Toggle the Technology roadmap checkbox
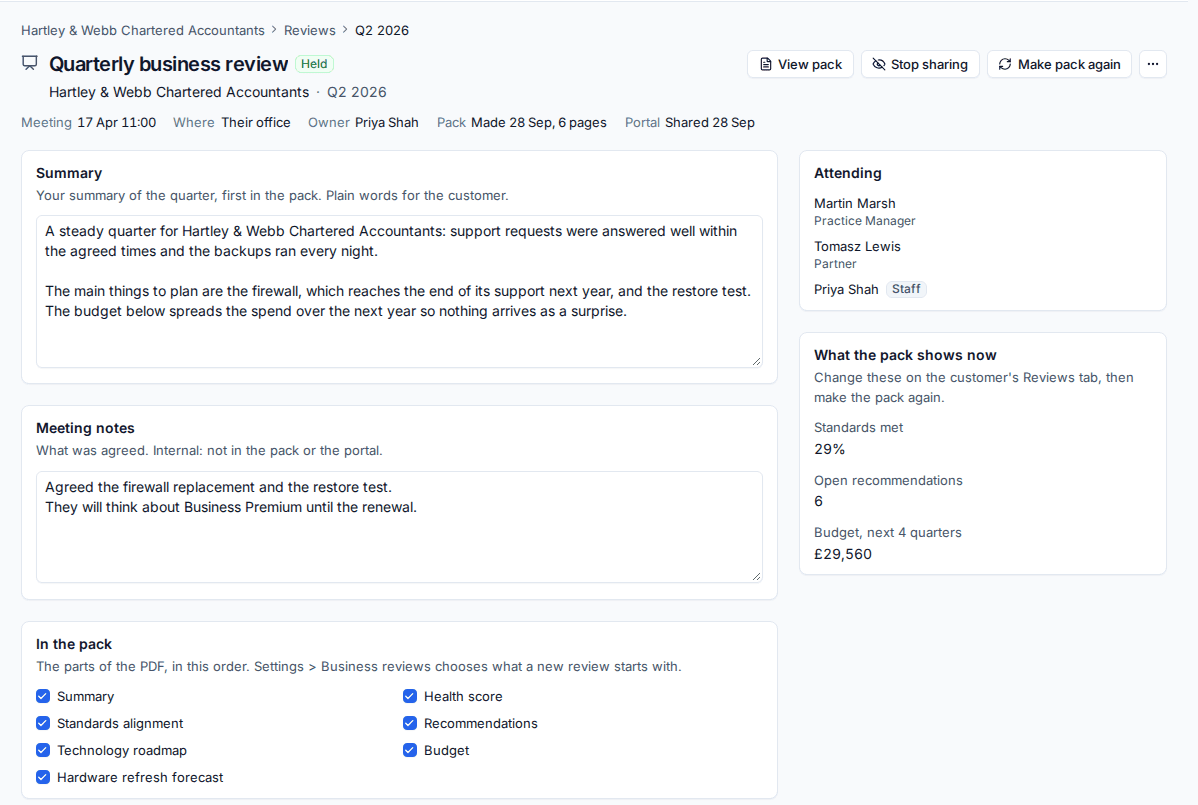Viewport: 1198px width, 805px height. [43, 750]
